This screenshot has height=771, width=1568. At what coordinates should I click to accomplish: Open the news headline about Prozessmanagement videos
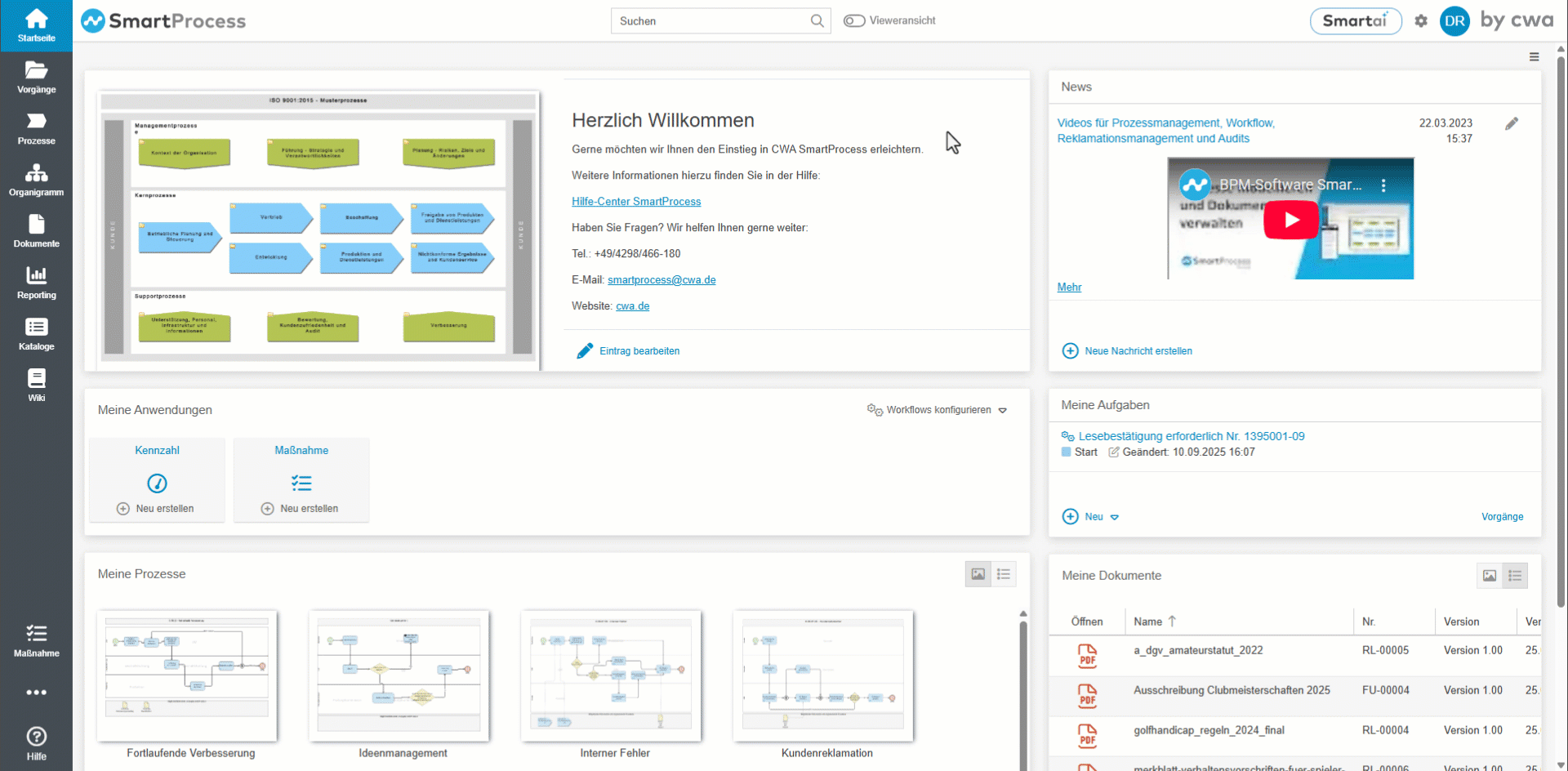click(1166, 131)
